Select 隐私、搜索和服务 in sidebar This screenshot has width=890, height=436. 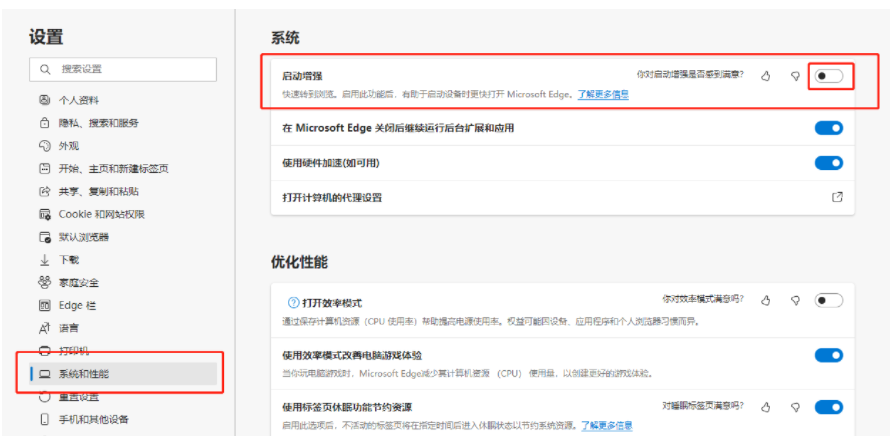click(x=98, y=123)
